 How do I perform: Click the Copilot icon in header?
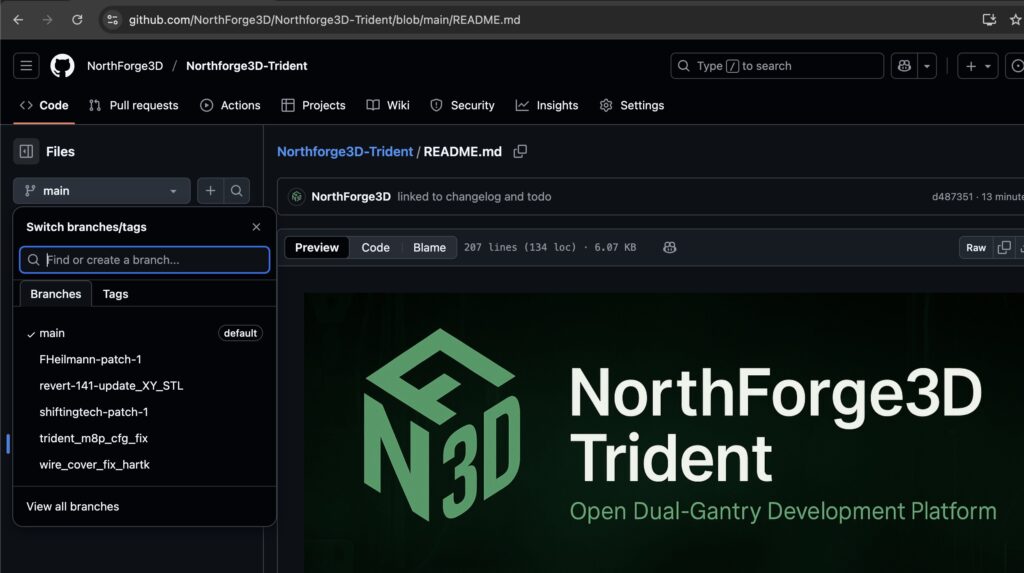(904, 66)
